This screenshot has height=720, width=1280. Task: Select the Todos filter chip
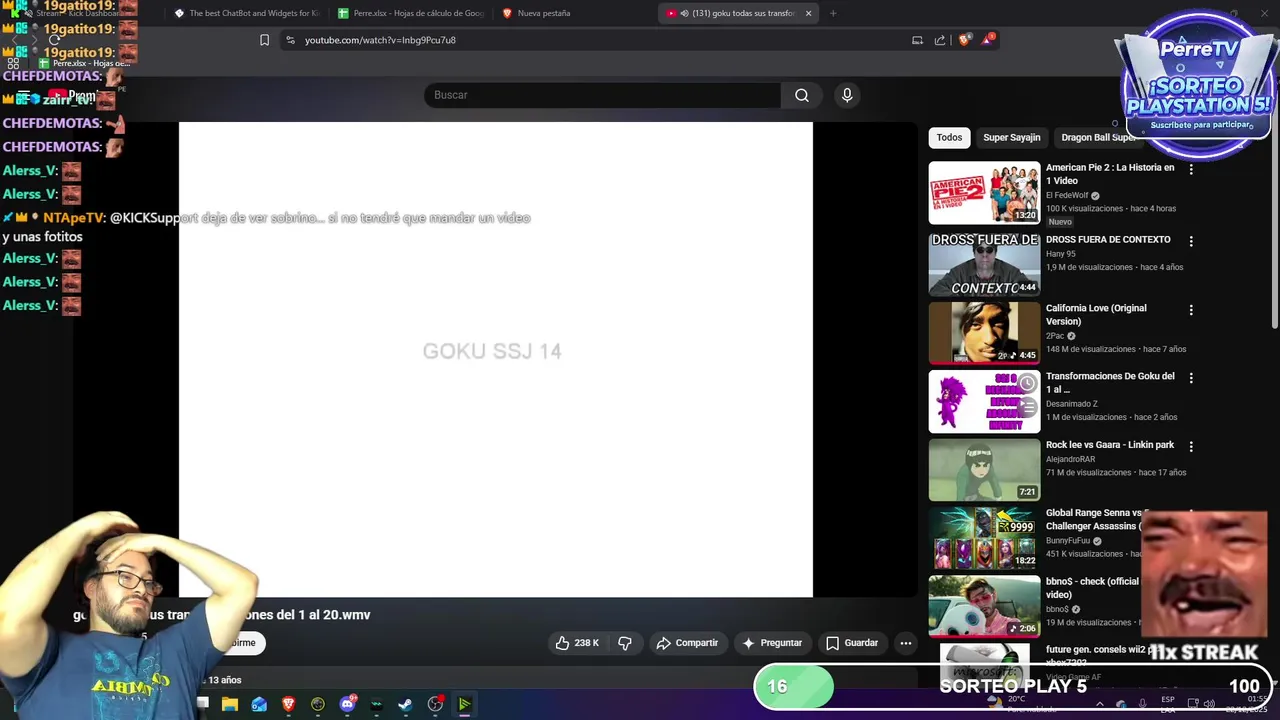pyautogui.click(x=949, y=137)
